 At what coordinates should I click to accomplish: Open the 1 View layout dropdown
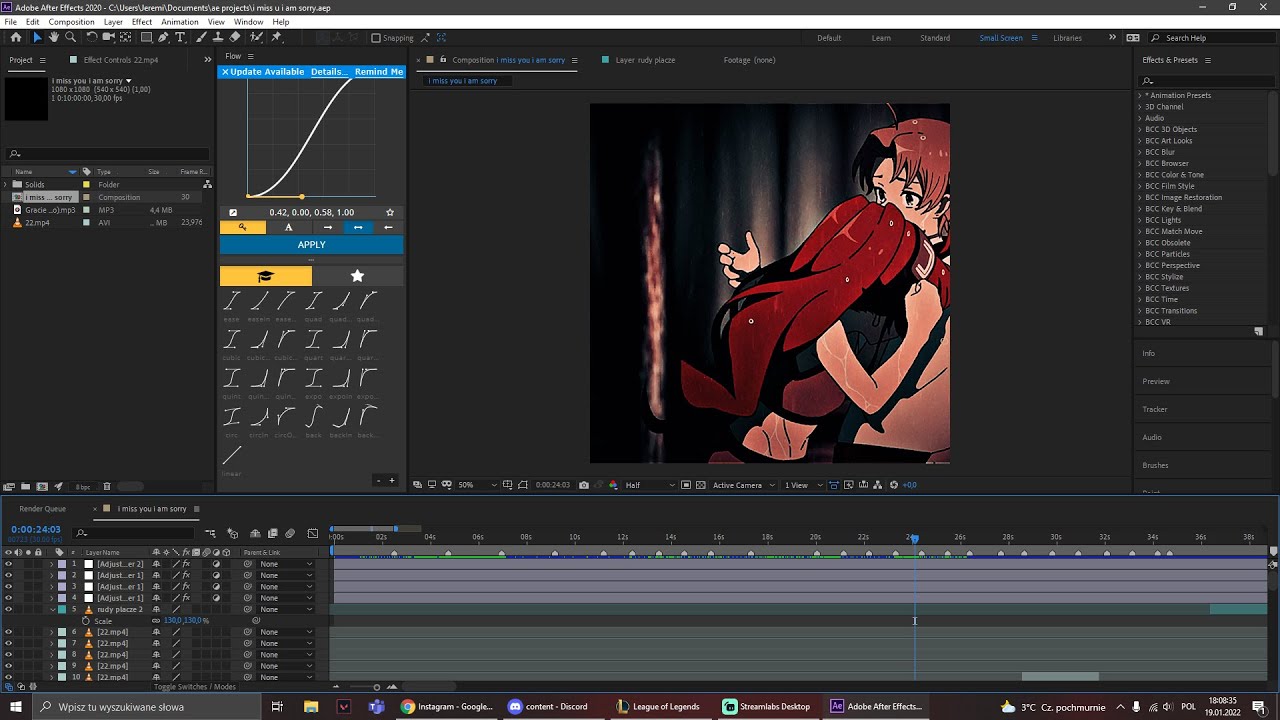coord(802,485)
